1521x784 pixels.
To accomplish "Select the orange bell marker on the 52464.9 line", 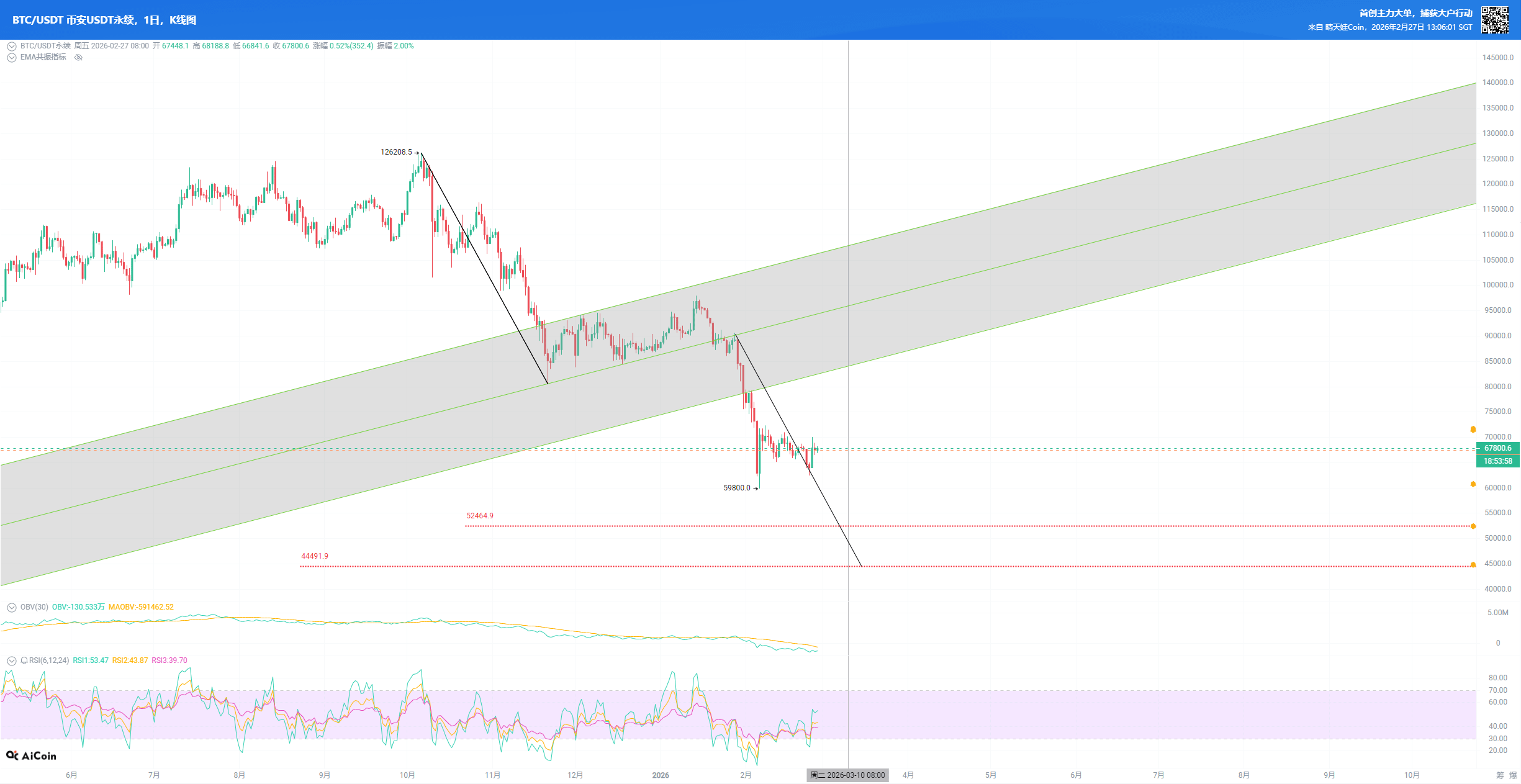I will [x=1473, y=526].
